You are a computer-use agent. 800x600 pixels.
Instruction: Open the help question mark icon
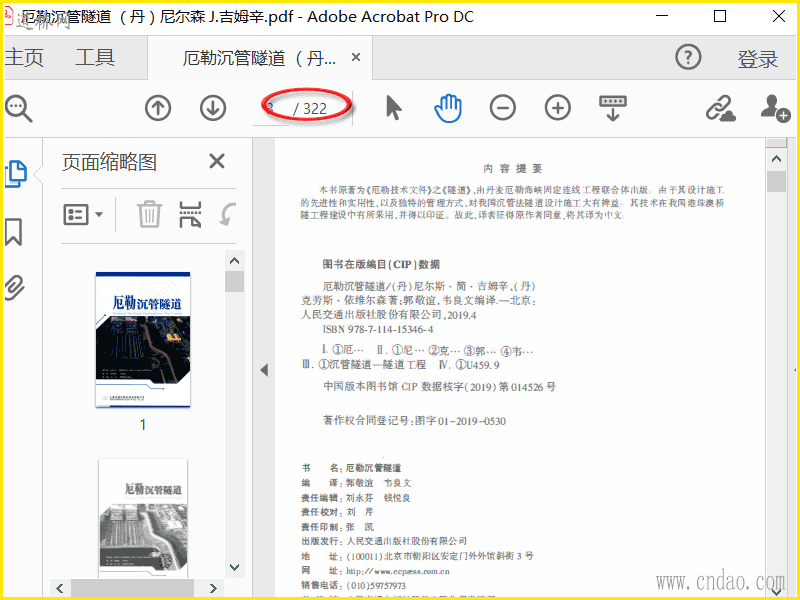pos(688,57)
